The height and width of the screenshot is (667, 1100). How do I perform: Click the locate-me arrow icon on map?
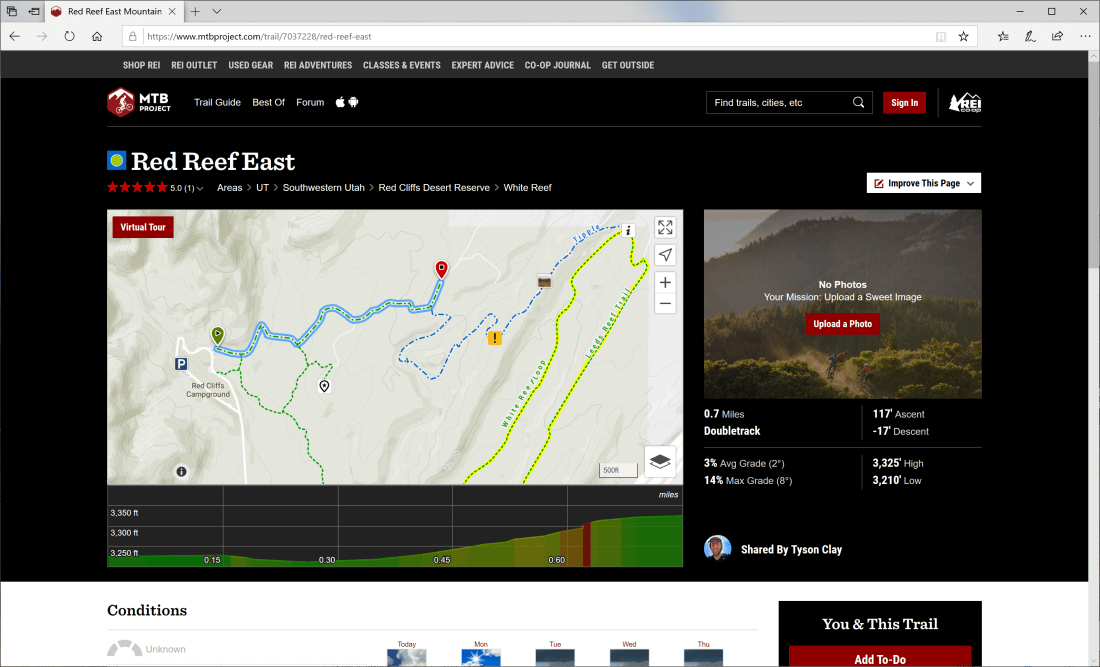[x=665, y=255]
